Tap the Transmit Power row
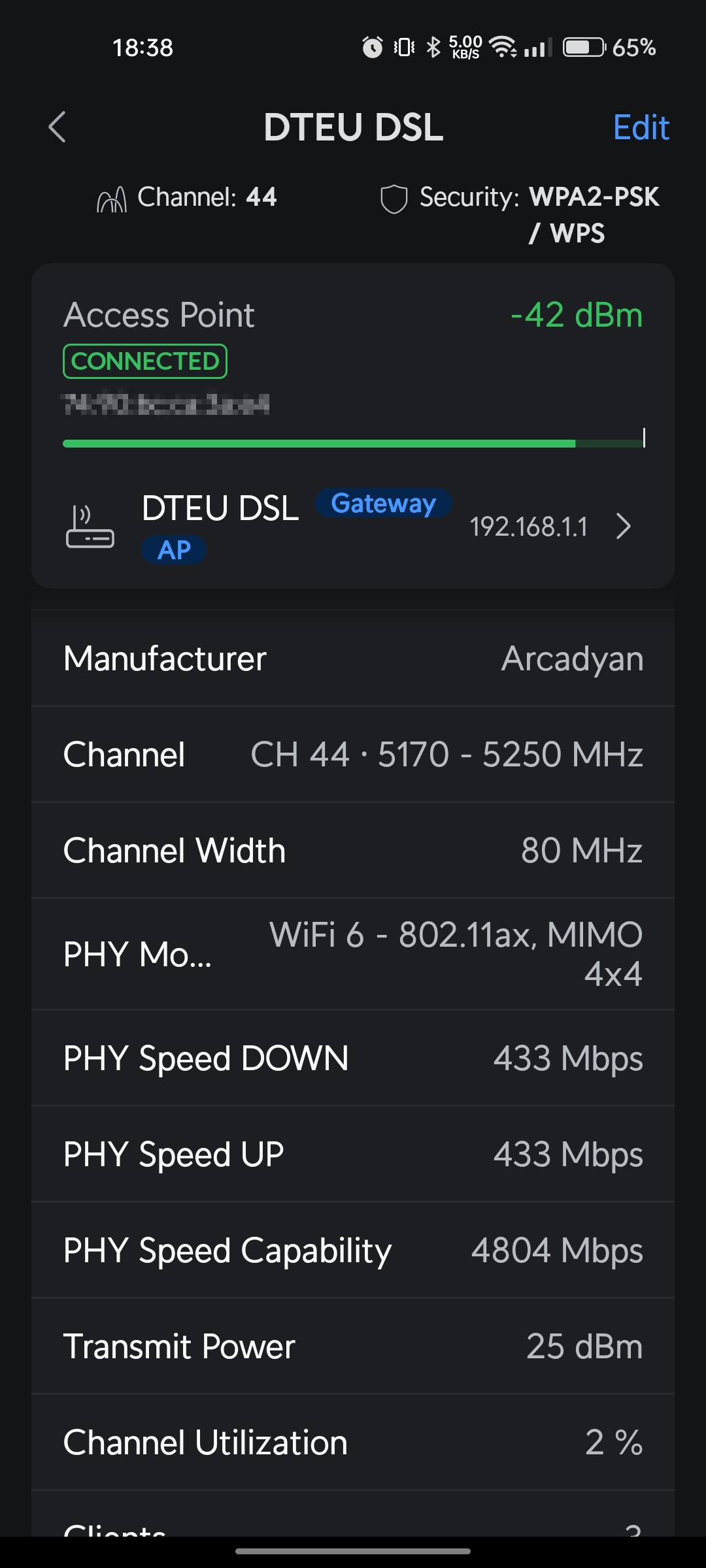This screenshot has height=1568, width=706. [x=353, y=1347]
